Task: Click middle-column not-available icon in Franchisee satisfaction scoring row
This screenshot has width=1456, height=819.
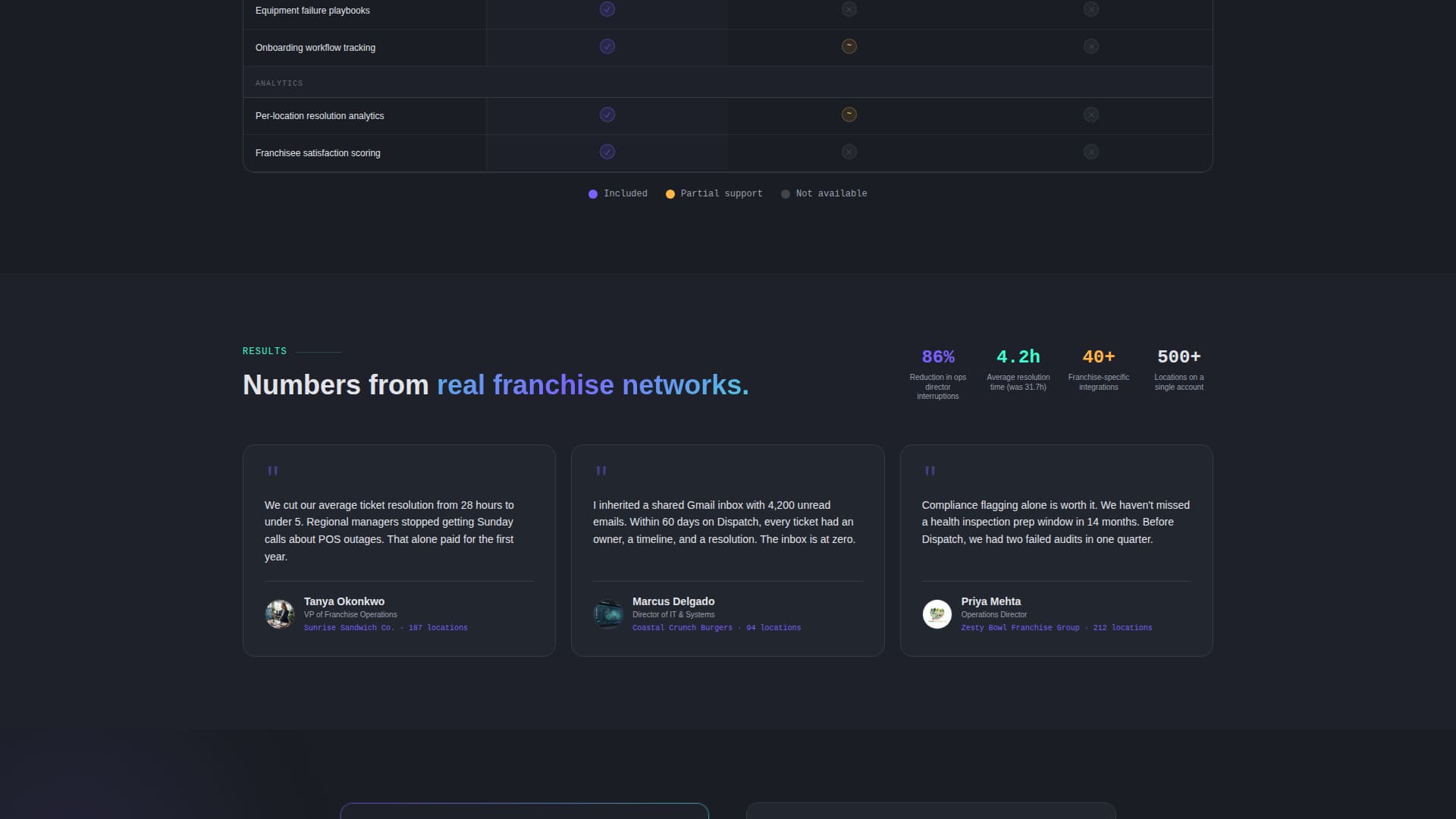Action: pyautogui.click(x=849, y=152)
